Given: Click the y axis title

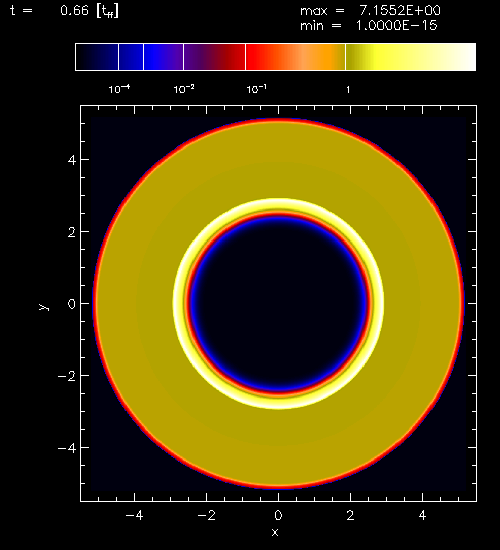Looking at the screenshot, I should (x=43, y=307).
